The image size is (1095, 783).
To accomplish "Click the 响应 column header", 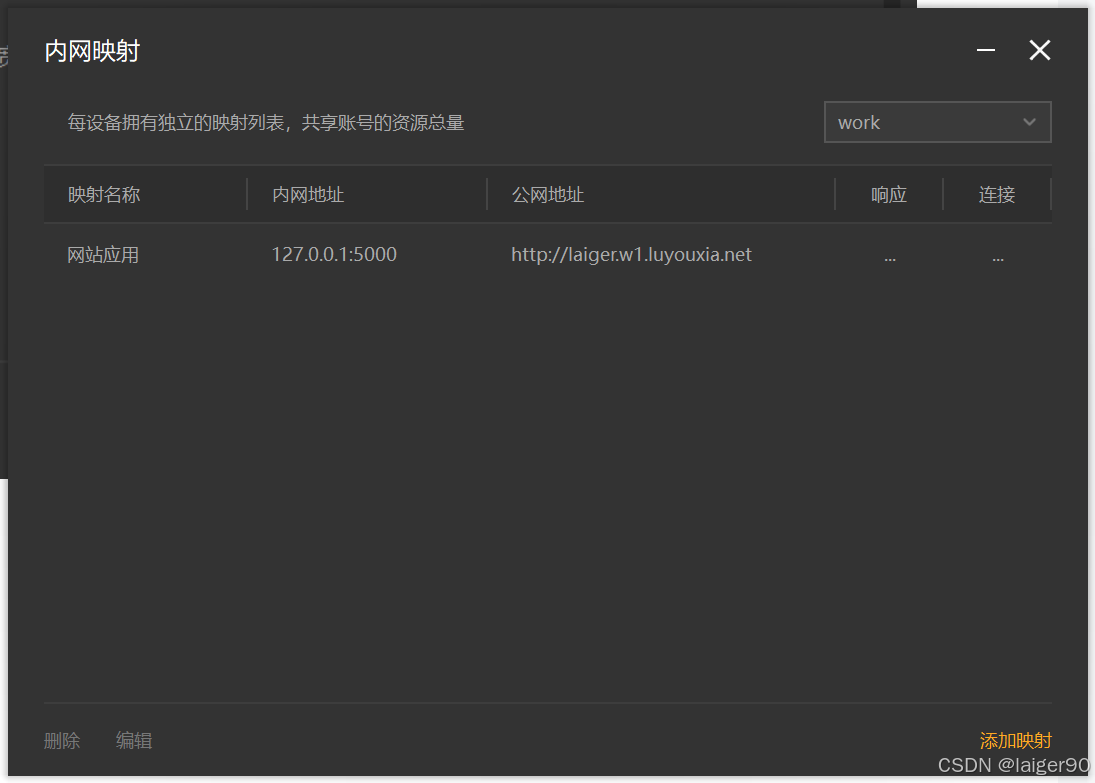I will [x=888, y=194].
